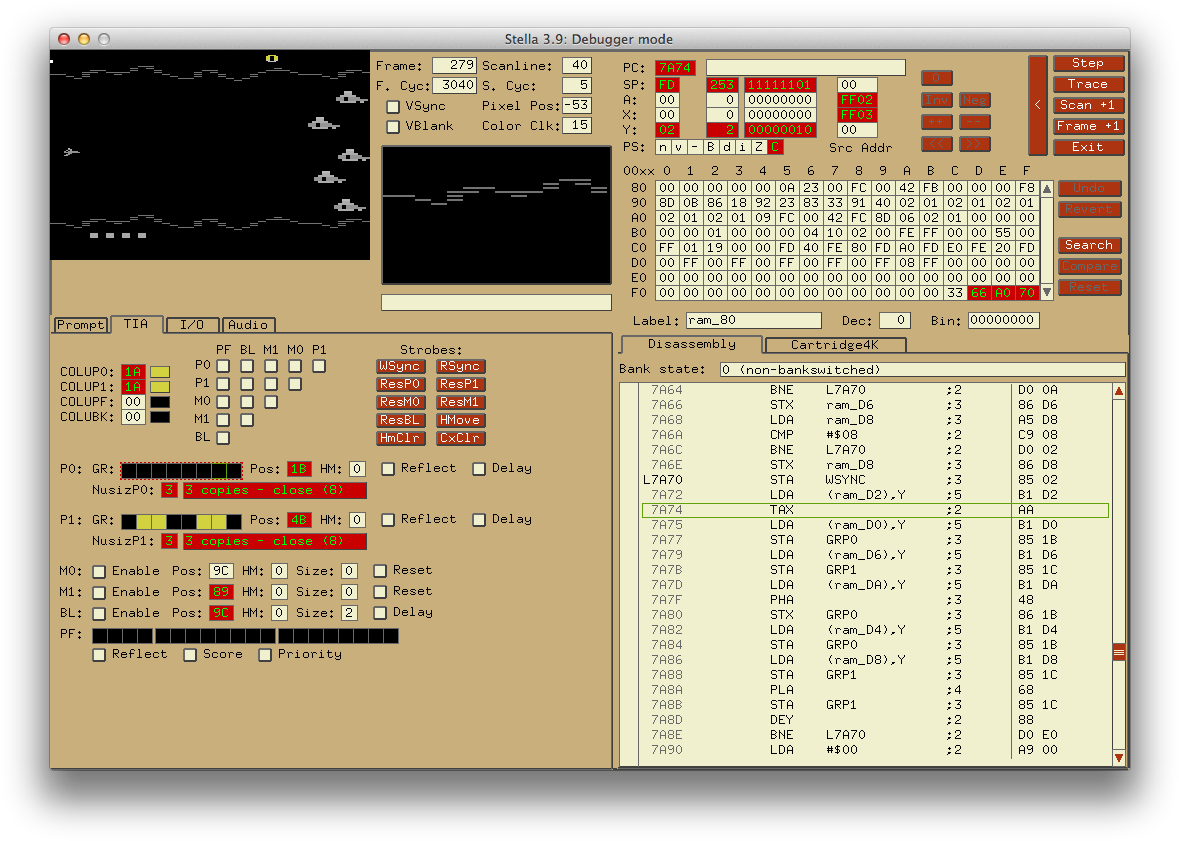The width and height of the screenshot is (1179, 841).
Task: Click the COLUBK black color swatch
Action: (160, 417)
